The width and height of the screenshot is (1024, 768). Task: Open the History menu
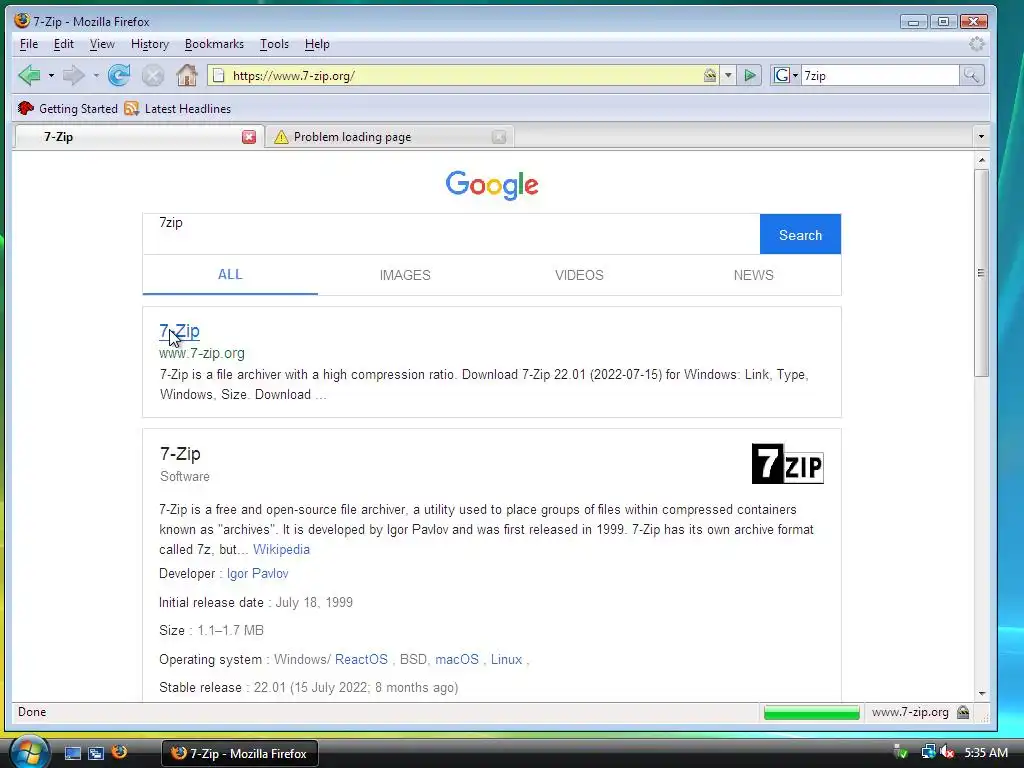(x=150, y=44)
